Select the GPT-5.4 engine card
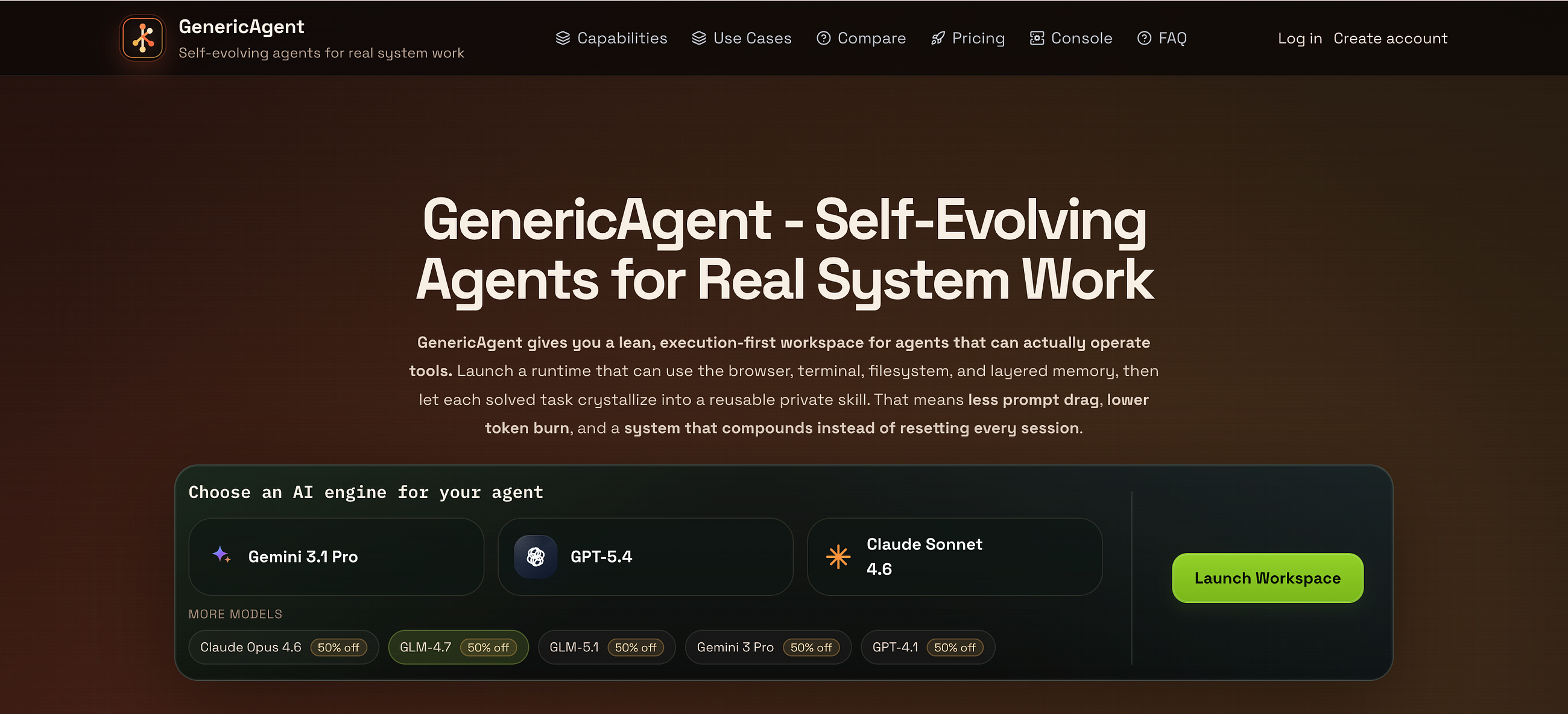The height and width of the screenshot is (714, 1568). click(645, 557)
